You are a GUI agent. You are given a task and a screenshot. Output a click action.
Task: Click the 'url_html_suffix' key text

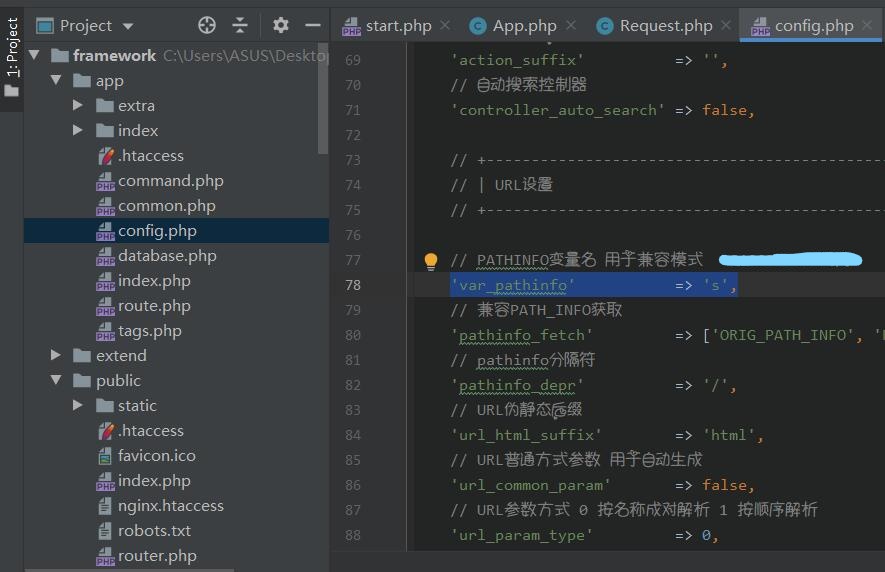pyautogui.click(x=526, y=435)
